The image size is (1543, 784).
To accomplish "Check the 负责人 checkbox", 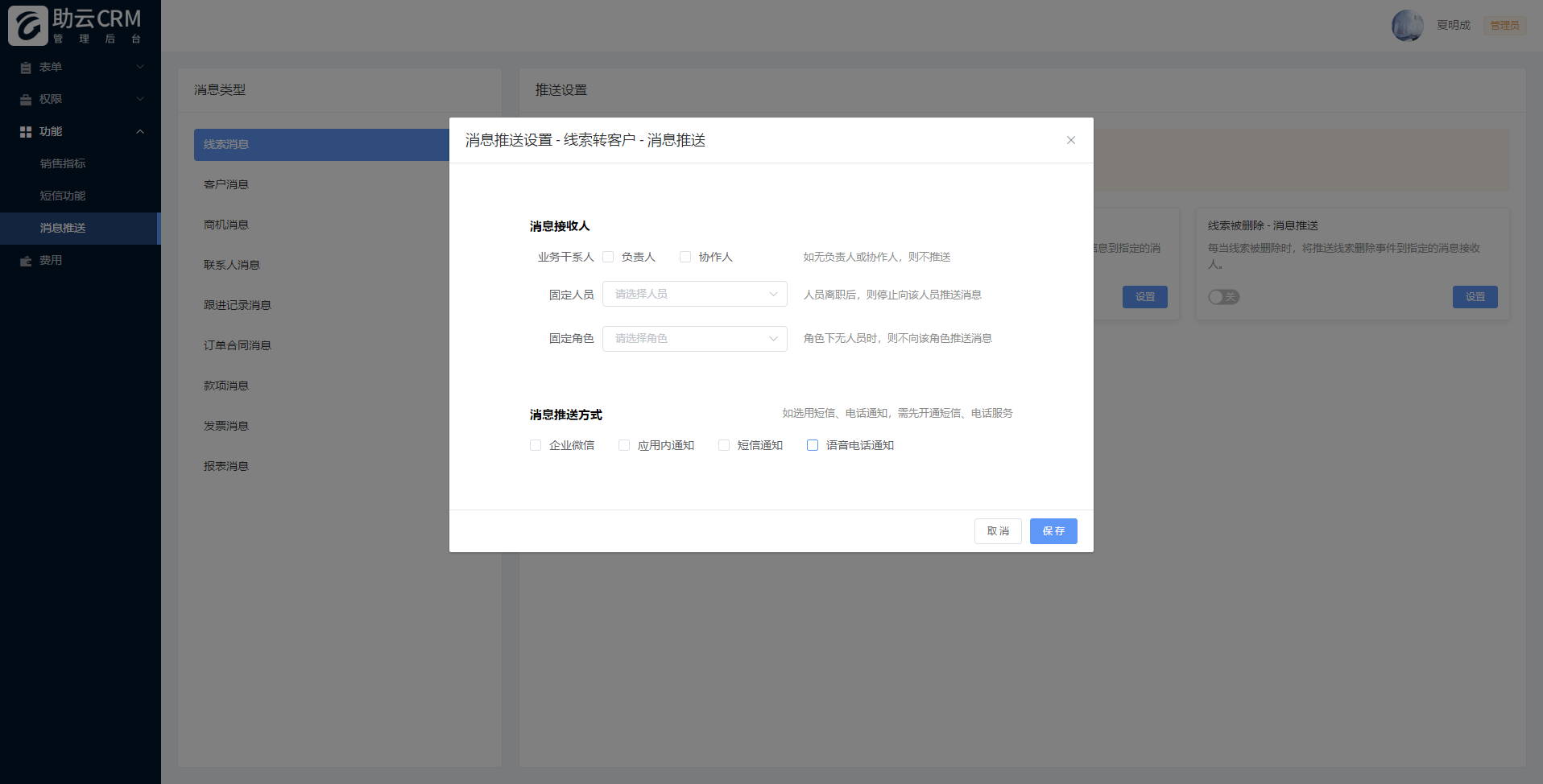I will [608, 257].
